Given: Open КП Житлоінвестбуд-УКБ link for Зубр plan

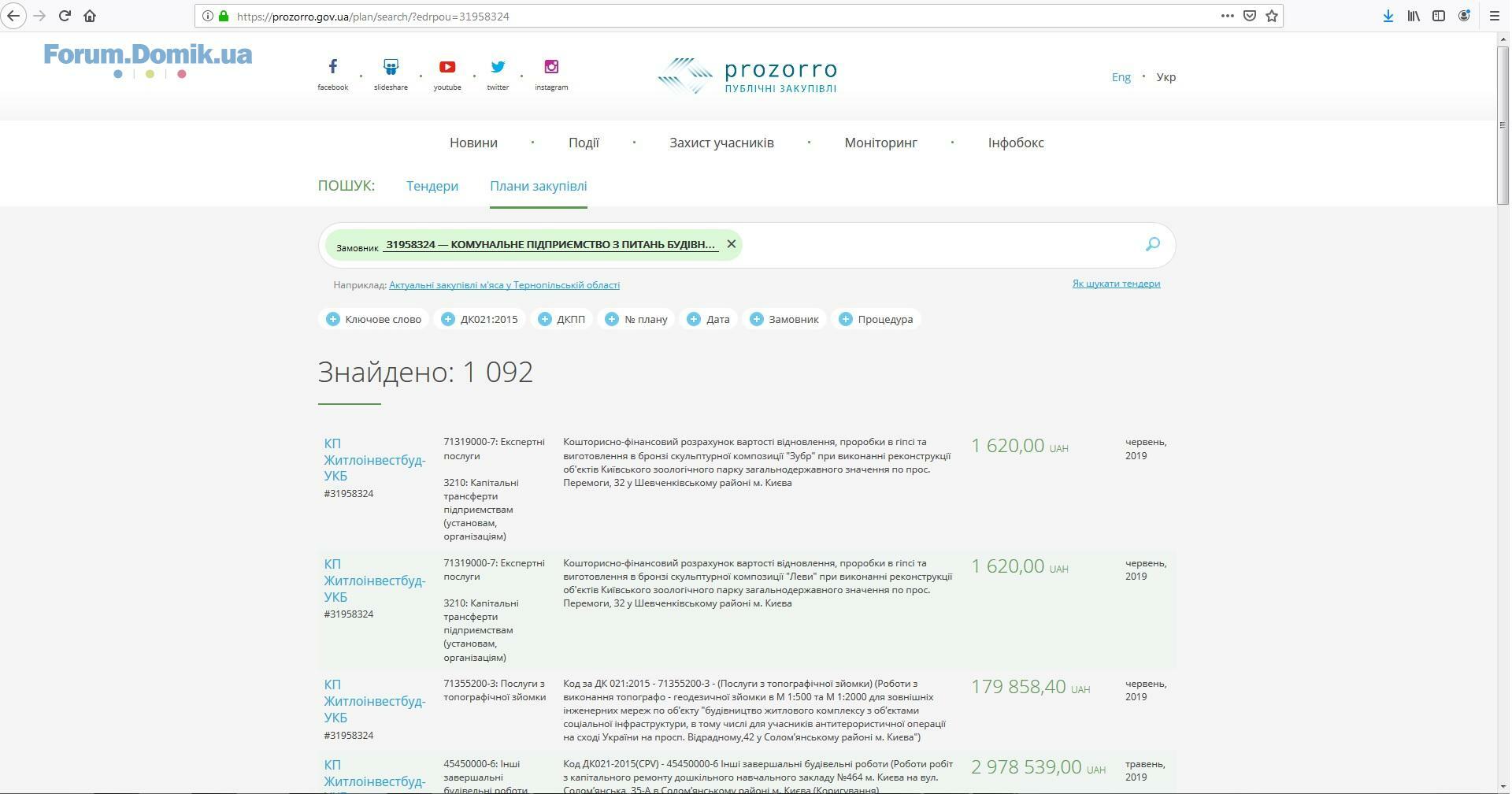Looking at the screenshot, I should click(374, 459).
